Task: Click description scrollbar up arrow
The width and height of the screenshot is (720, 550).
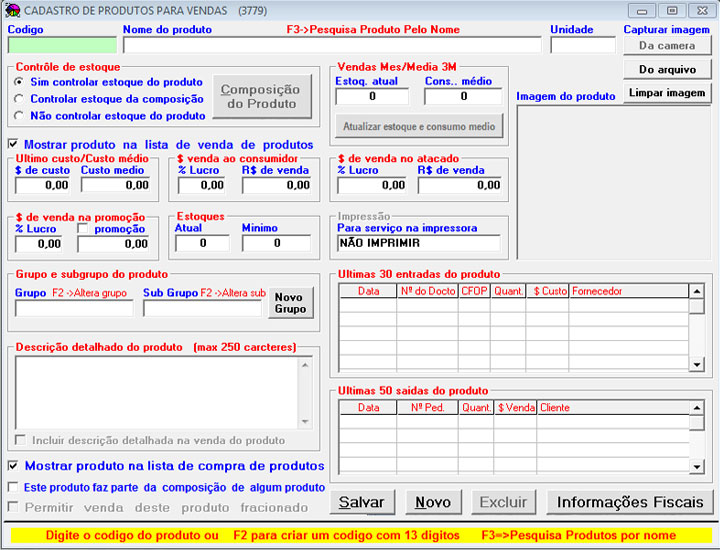Action: (305, 365)
